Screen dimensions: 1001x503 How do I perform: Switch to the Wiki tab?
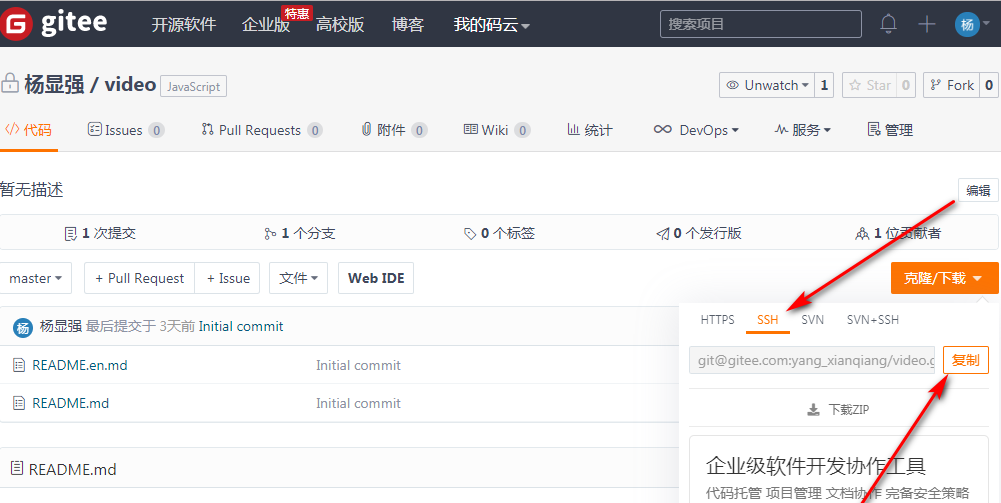click(x=497, y=130)
